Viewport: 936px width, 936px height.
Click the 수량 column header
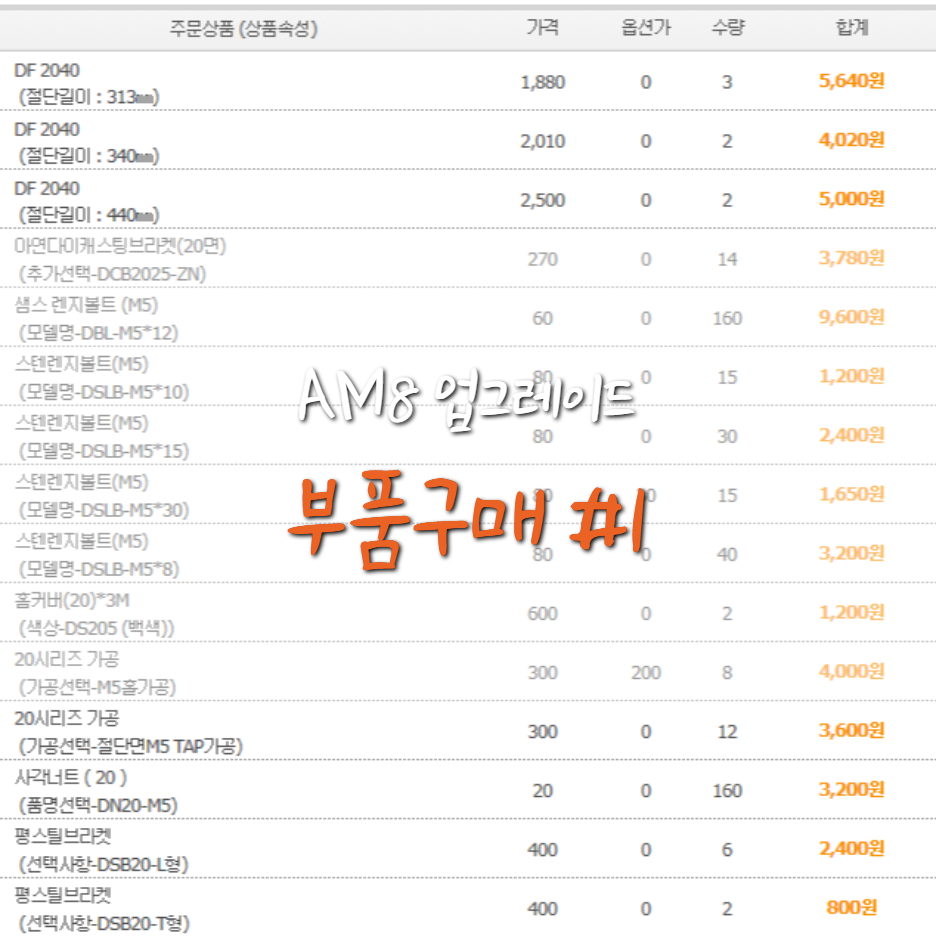[728, 27]
